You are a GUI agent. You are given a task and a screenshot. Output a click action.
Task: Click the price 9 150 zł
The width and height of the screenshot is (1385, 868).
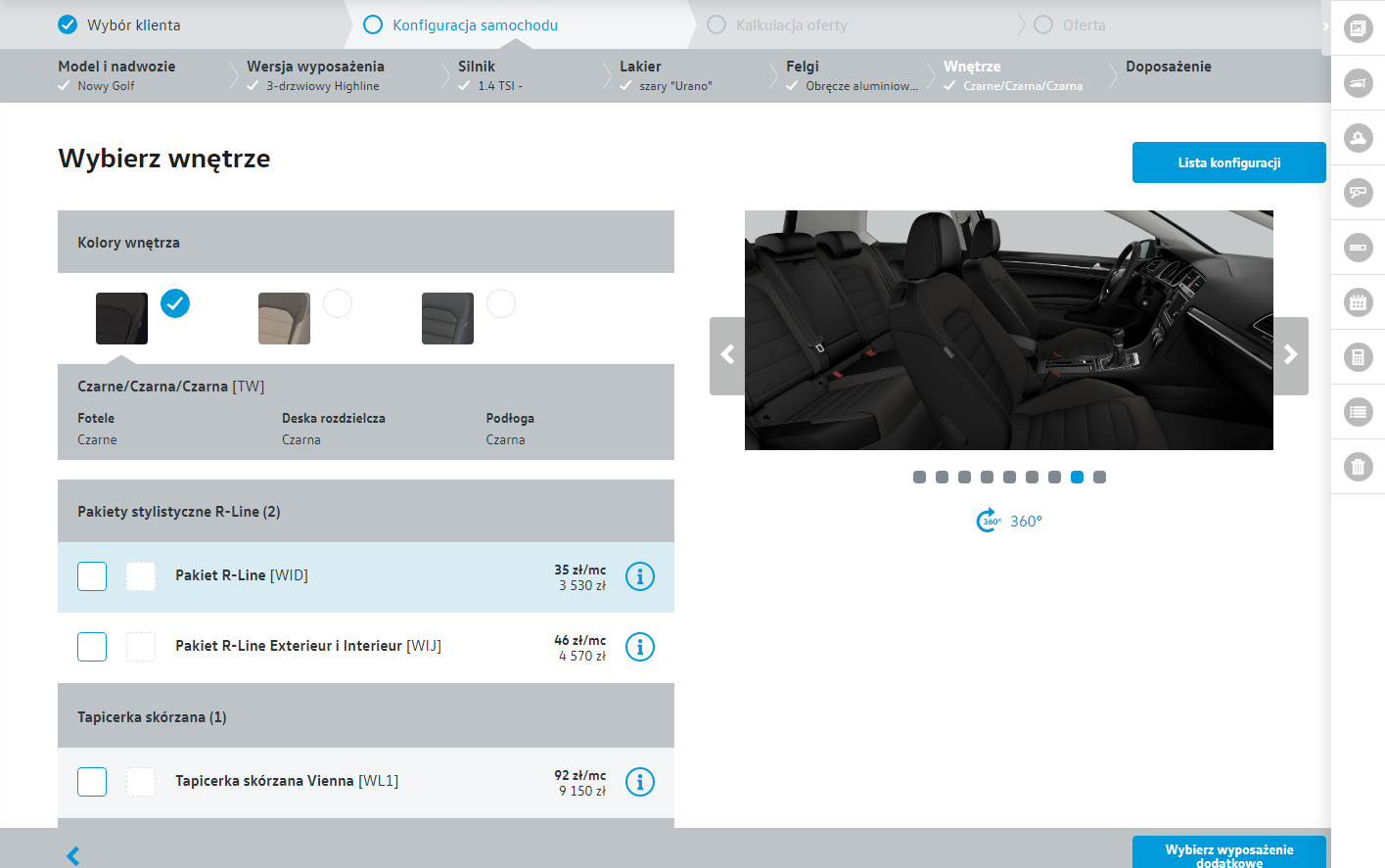pyautogui.click(x=582, y=791)
